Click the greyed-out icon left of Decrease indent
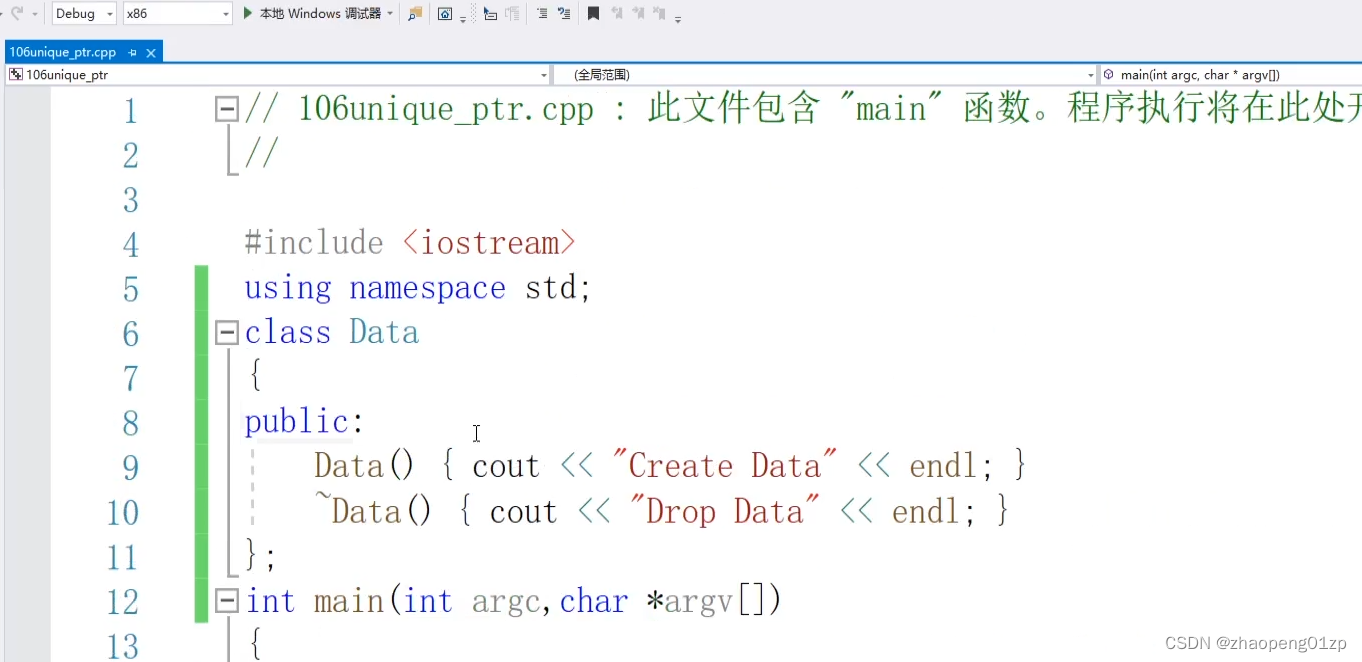 pos(512,13)
